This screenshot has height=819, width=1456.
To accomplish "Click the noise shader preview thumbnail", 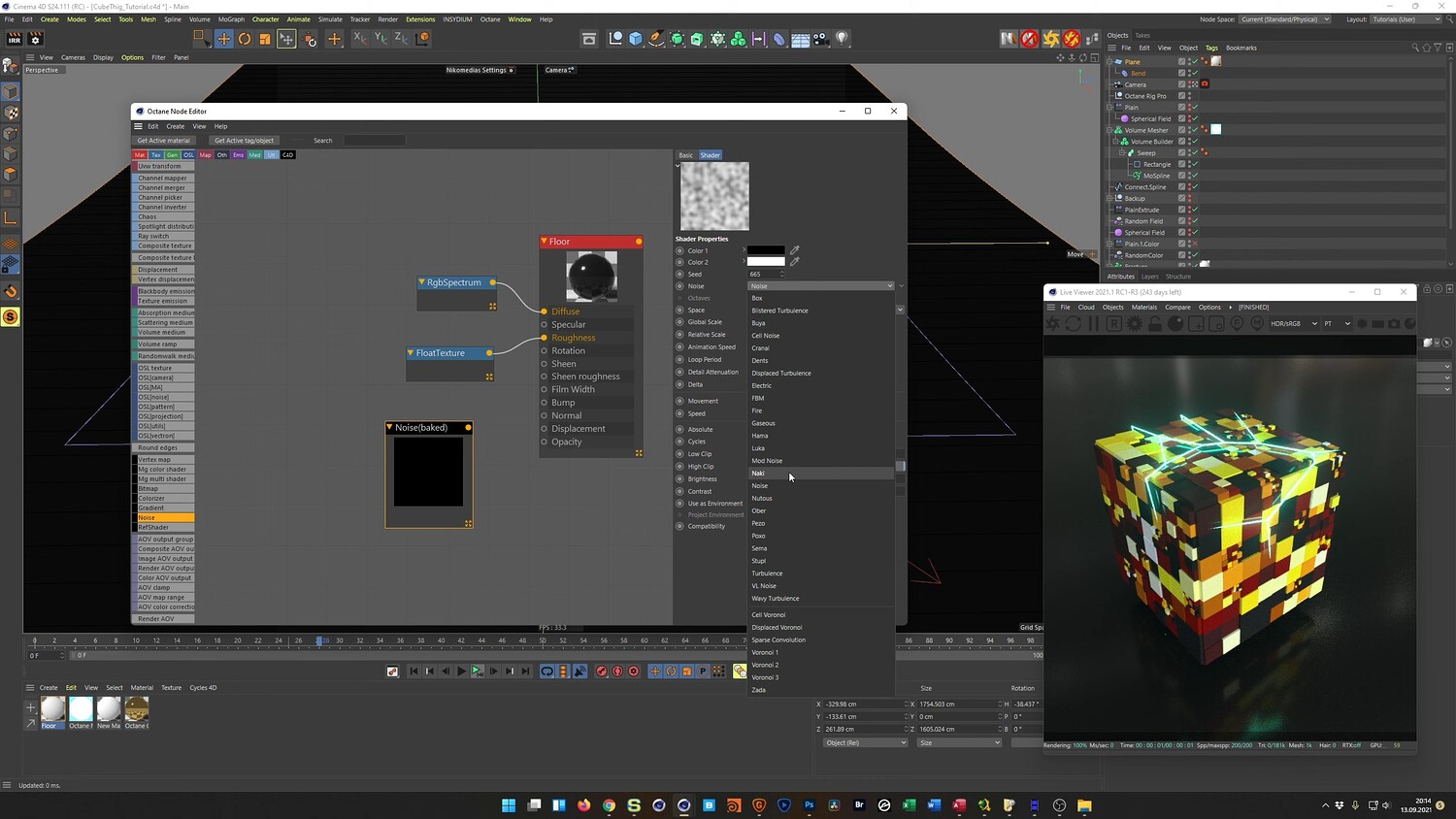I will point(714,196).
